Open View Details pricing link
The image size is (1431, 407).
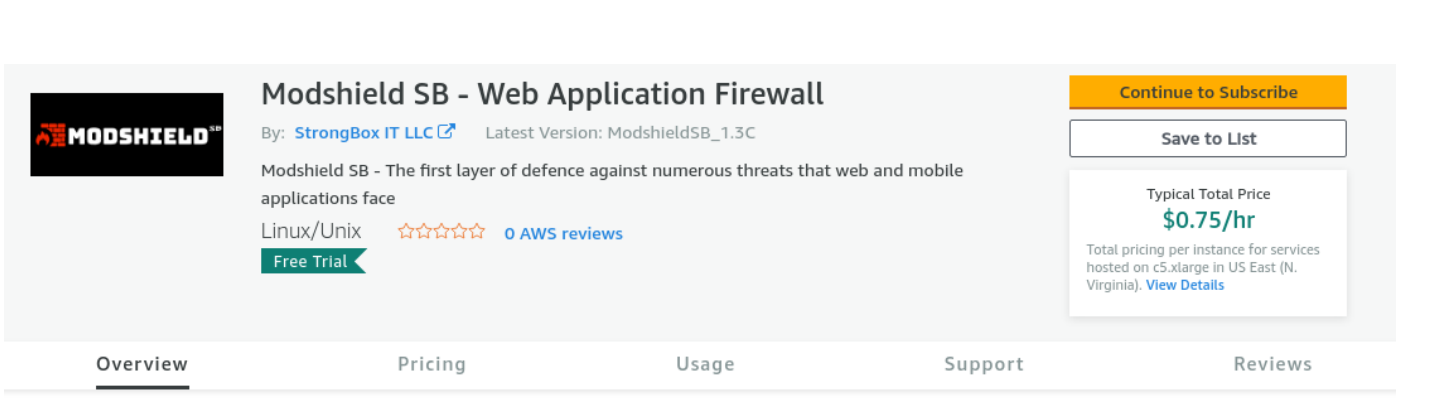pyautogui.click(x=1185, y=285)
